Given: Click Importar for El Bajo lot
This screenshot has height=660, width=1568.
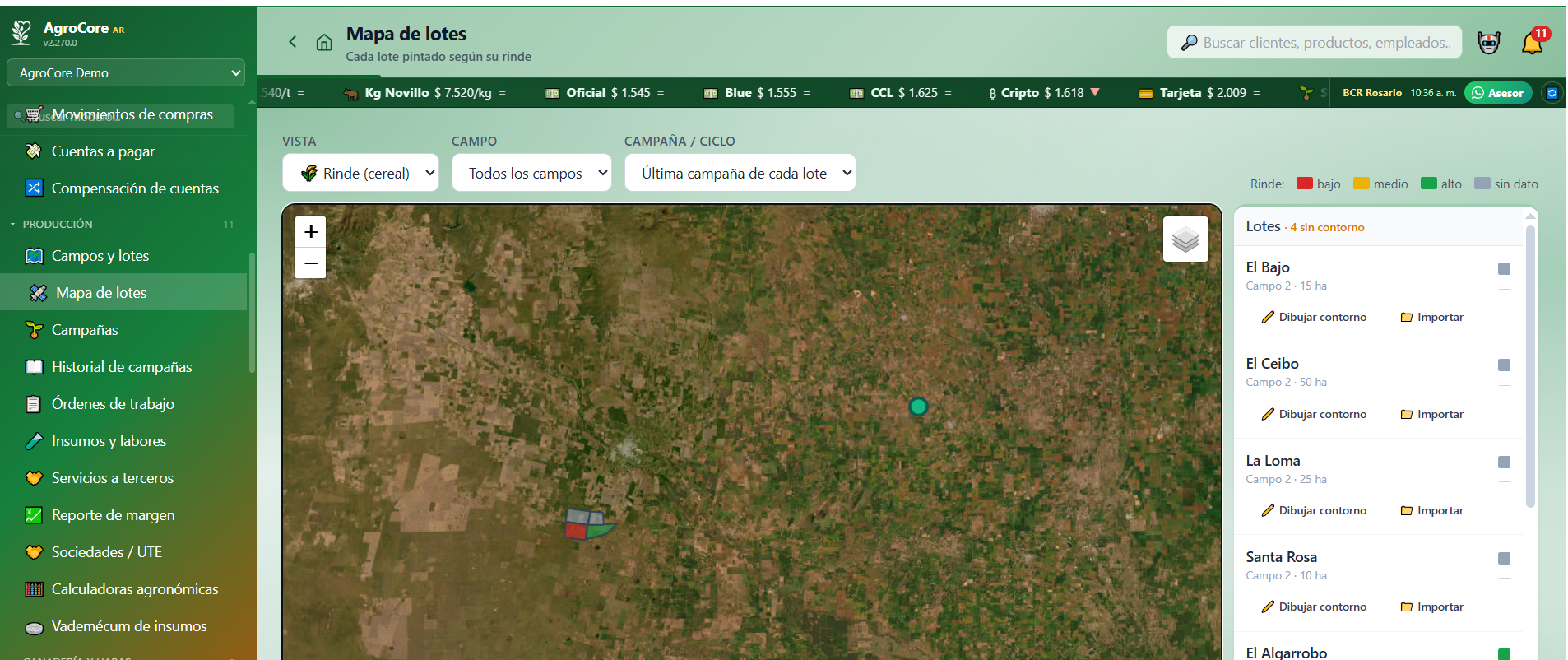Looking at the screenshot, I should click(x=1431, y=317).
